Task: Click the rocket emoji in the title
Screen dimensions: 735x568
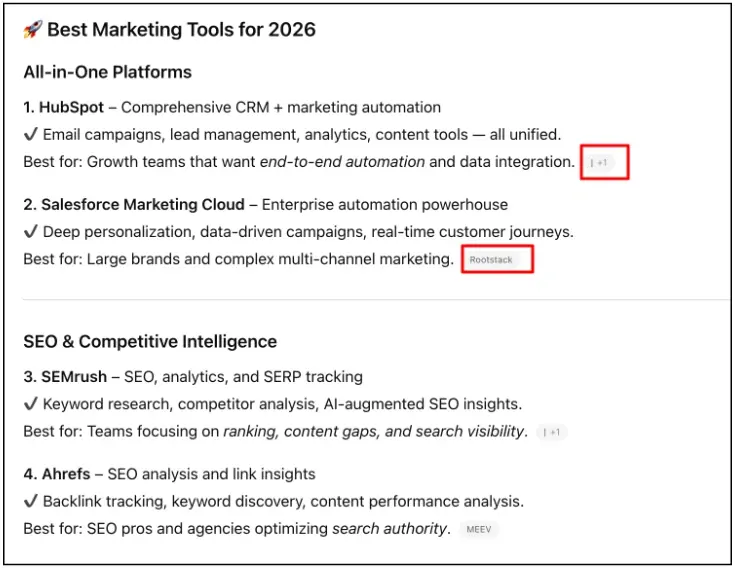Action: click(x=32, y=30)
